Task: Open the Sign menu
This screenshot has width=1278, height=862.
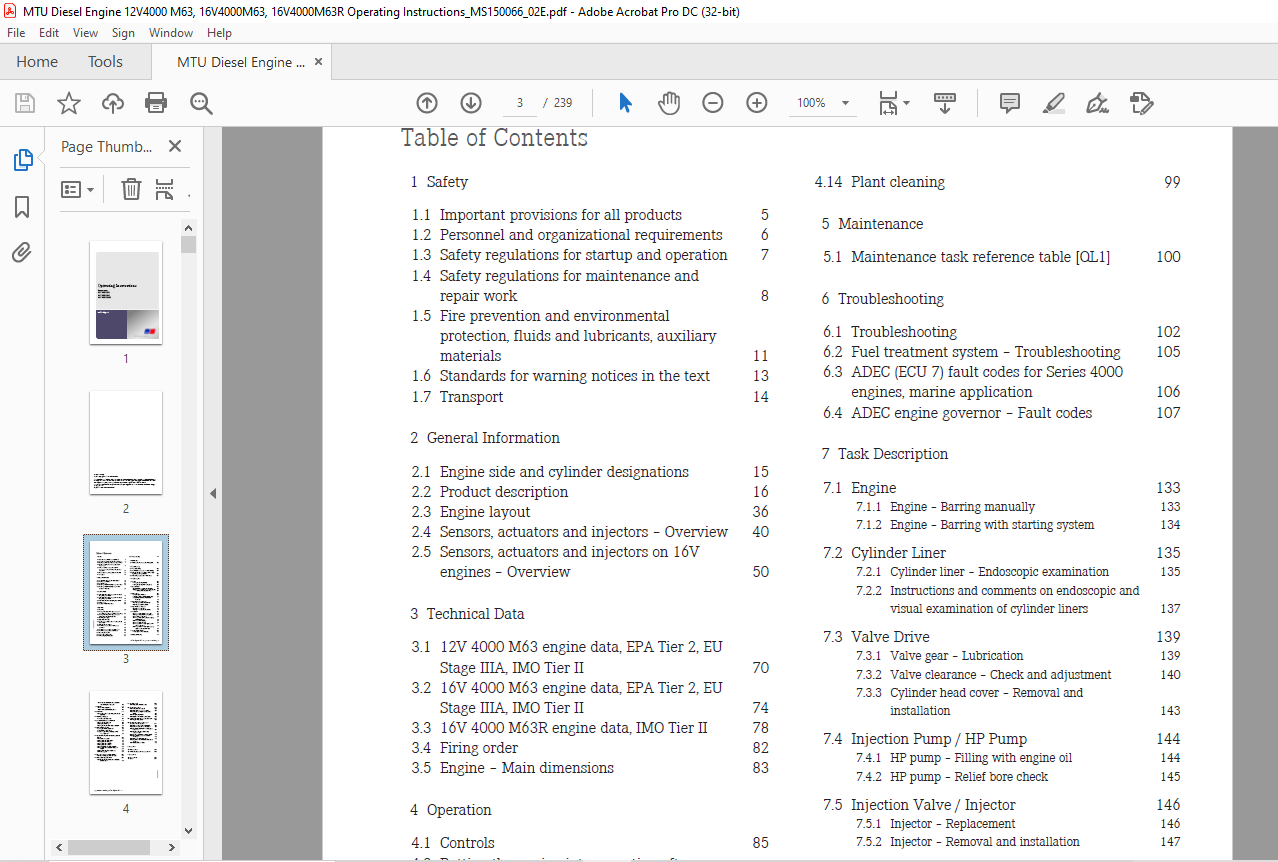Action: click(x=123, y=33)
